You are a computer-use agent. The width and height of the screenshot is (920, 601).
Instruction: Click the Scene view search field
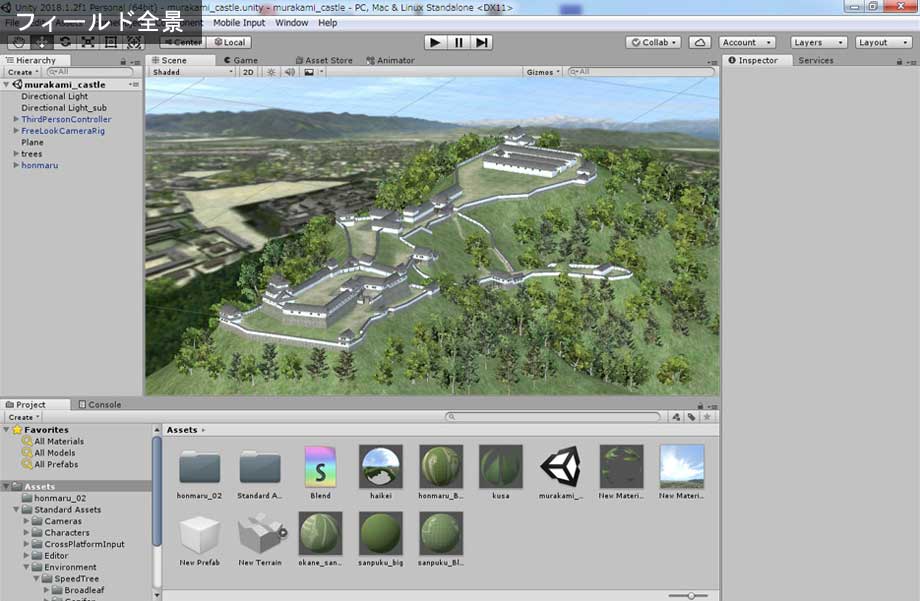click(x=641, y=72)
